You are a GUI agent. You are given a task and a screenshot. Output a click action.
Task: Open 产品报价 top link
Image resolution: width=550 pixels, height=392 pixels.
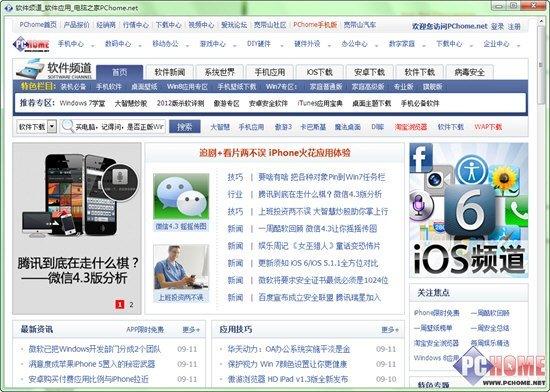pyautogui.click(x=76, y=25)
